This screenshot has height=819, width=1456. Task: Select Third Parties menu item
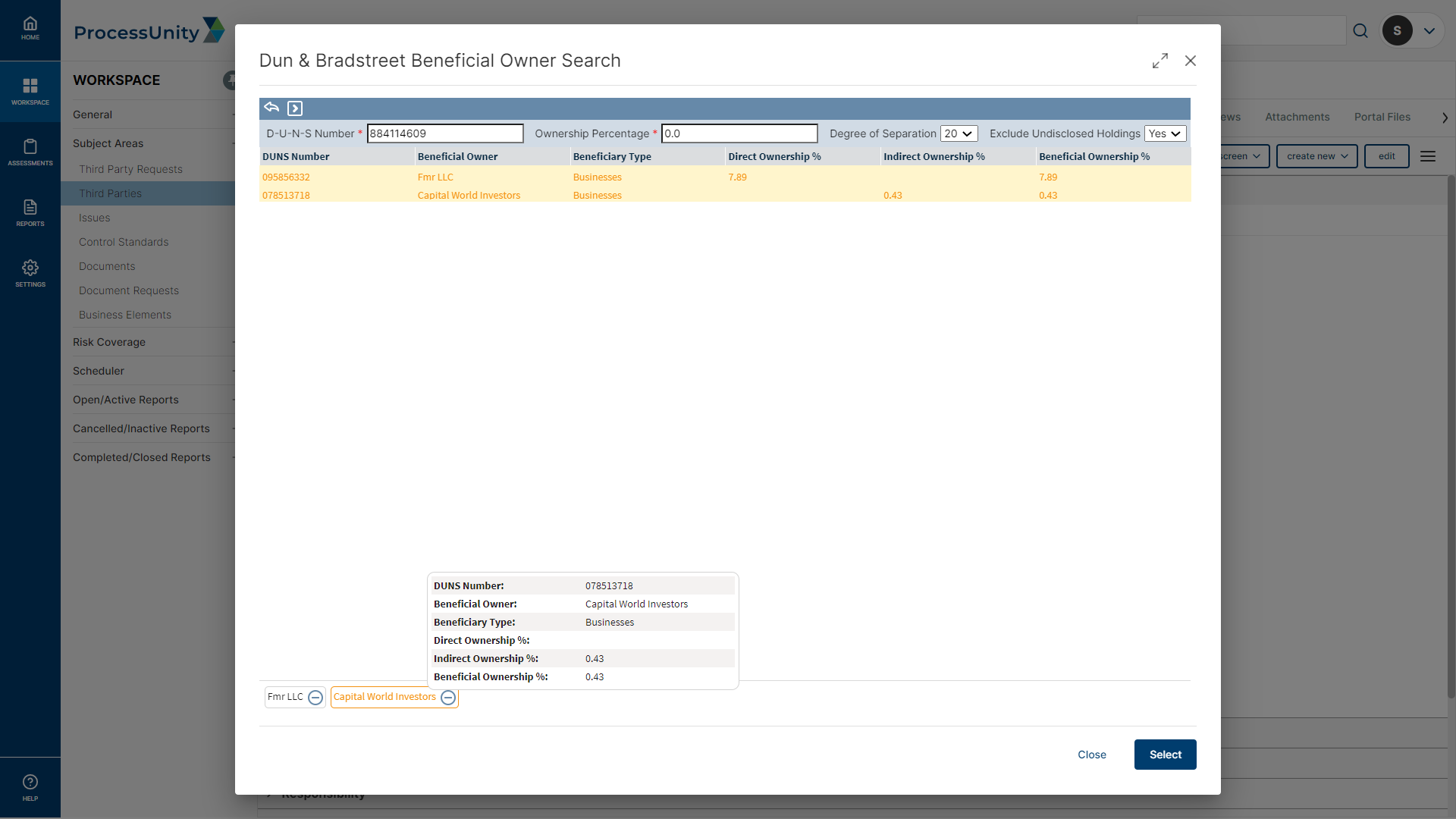click(x=148, y=193)
